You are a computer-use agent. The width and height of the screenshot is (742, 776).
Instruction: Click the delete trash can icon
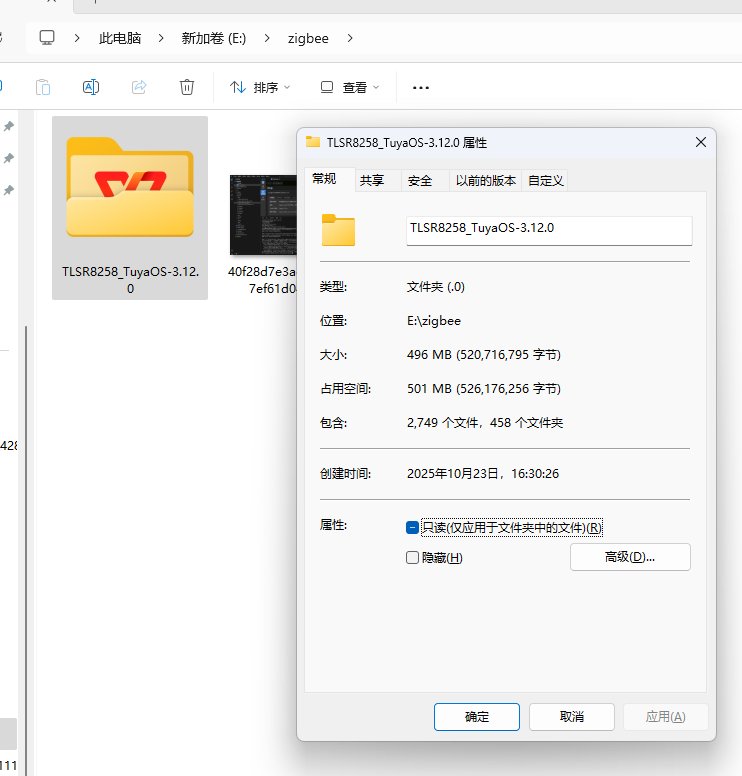click(x=187, y=87)
